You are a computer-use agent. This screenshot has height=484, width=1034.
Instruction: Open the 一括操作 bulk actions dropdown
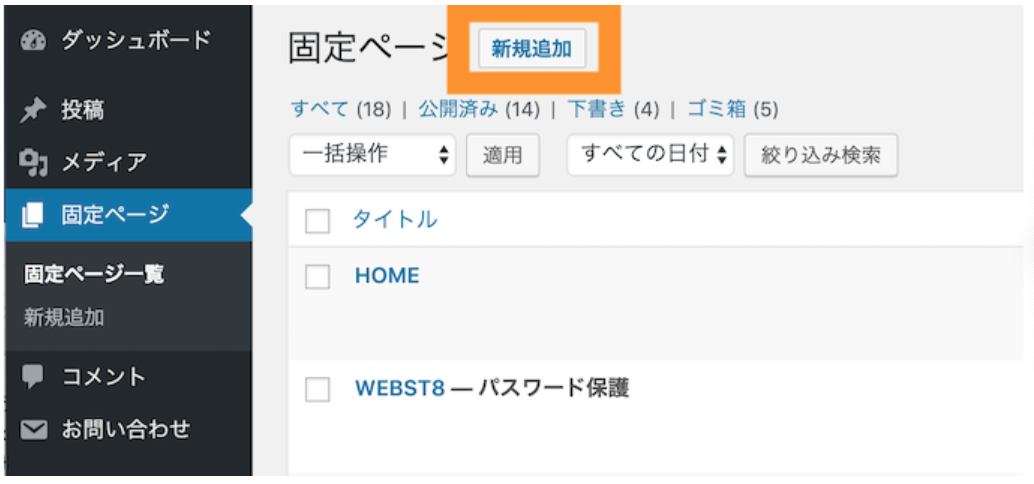(372, 155)
